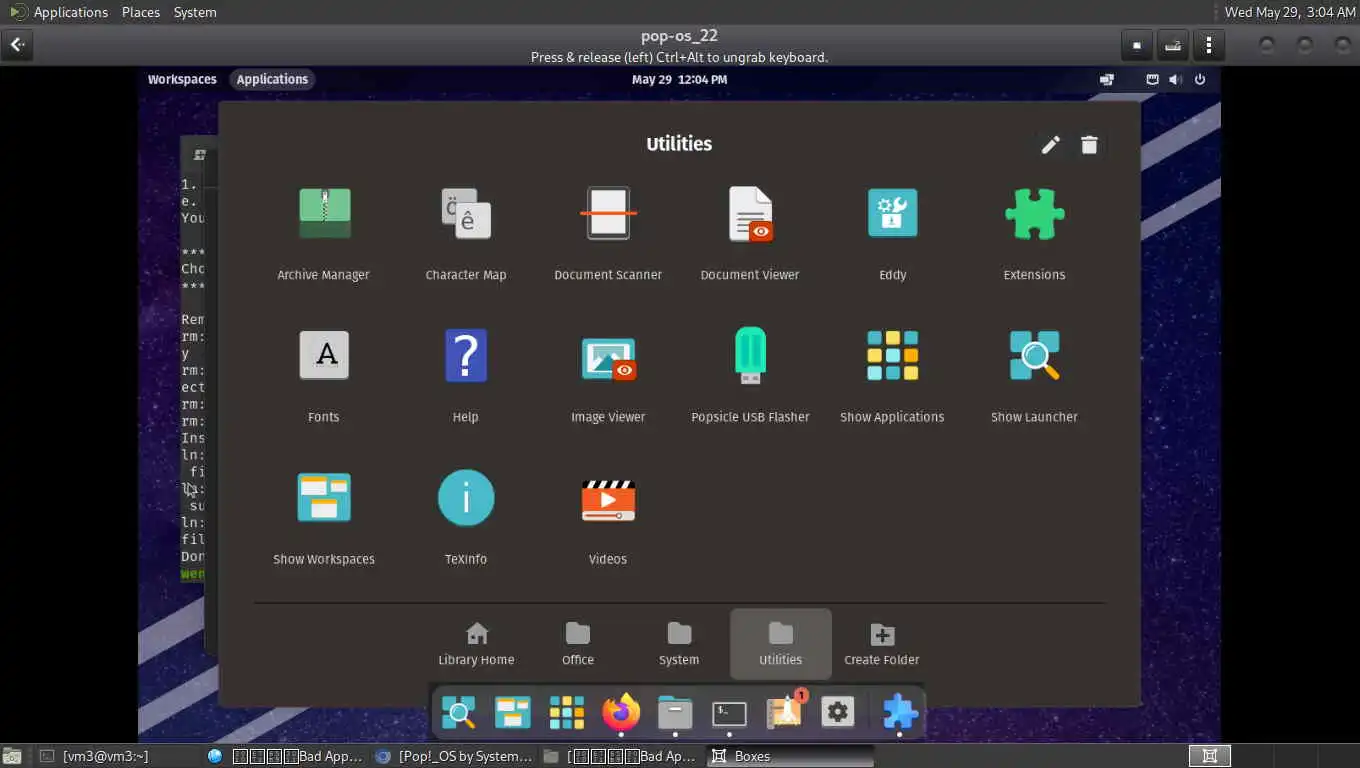The height and width of the screenshot is (768, 1360).
Task: Click the Boxes keyboard shortcuts button
Action: coord(1173,45)
